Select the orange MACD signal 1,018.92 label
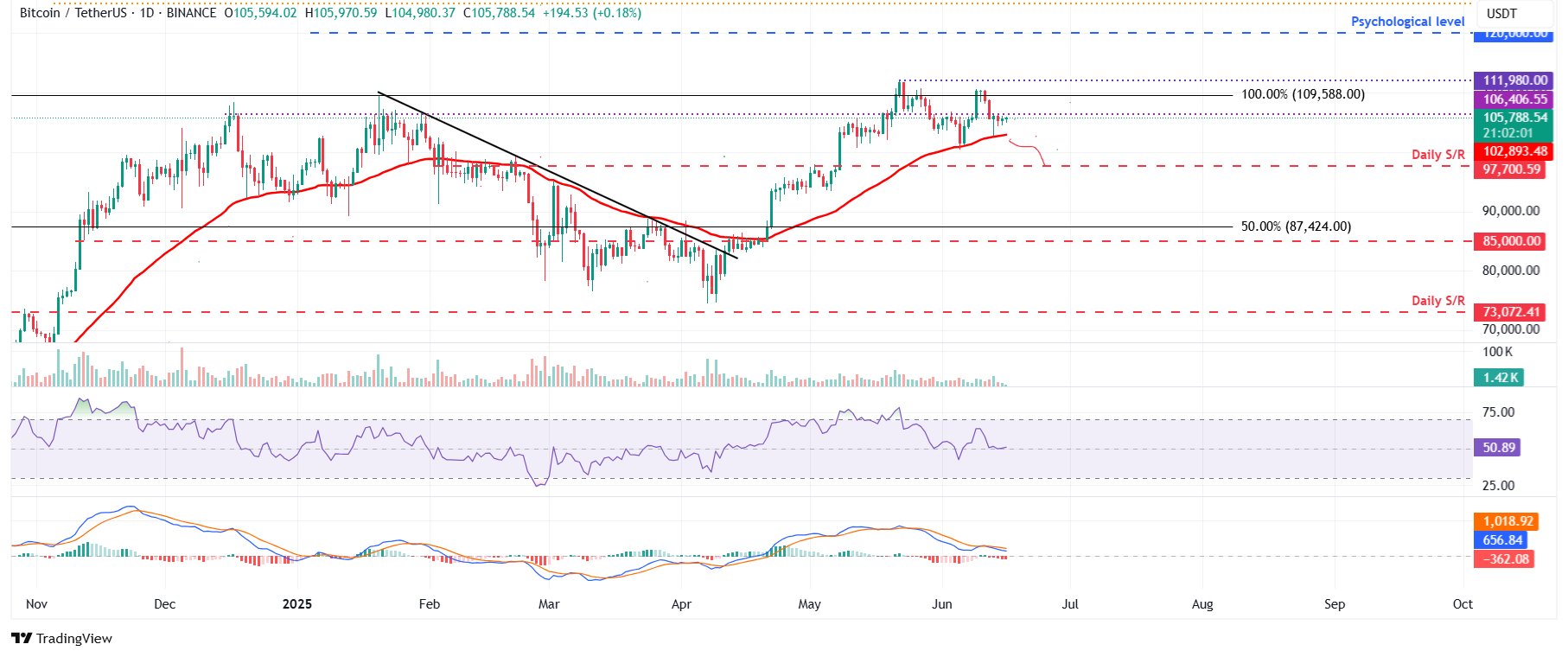The width and height of the screenshot is (1568, 657). pos(1507,521)
